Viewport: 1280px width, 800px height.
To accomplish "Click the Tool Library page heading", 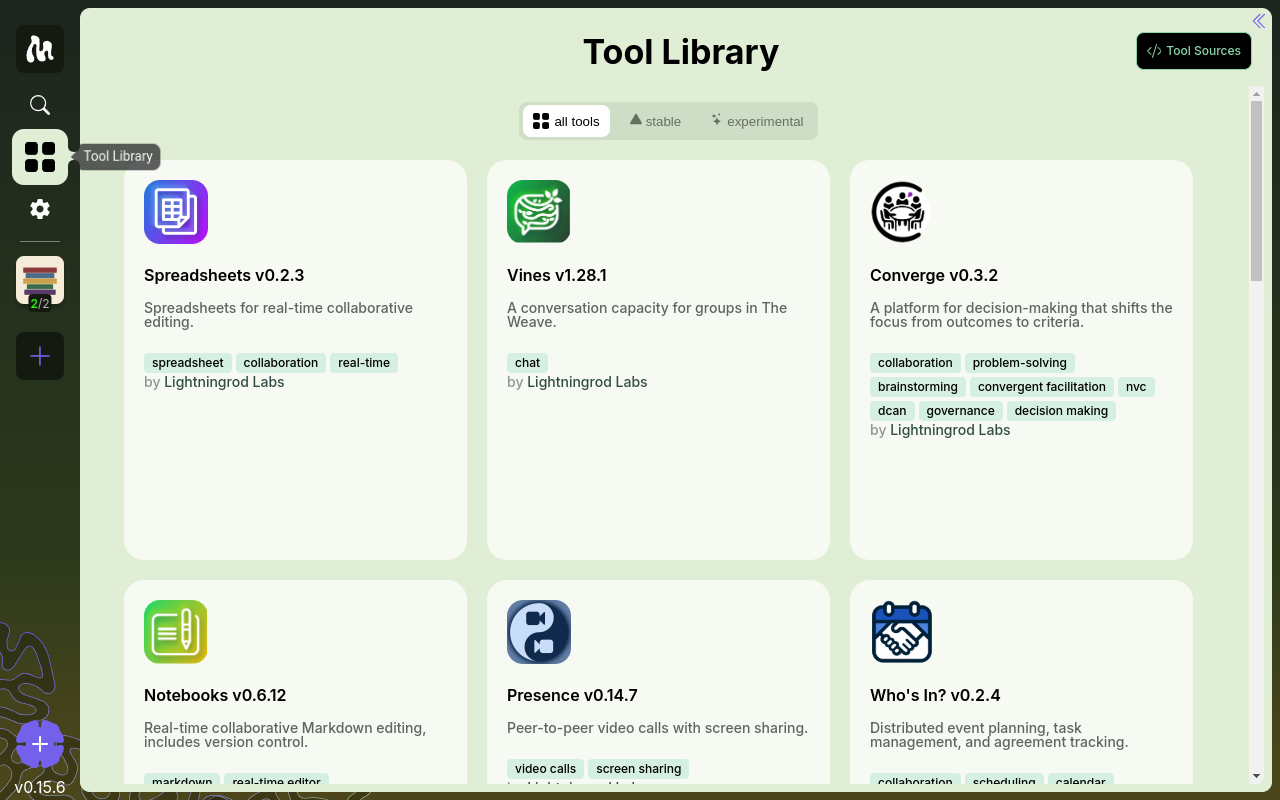I will point(681,52).
